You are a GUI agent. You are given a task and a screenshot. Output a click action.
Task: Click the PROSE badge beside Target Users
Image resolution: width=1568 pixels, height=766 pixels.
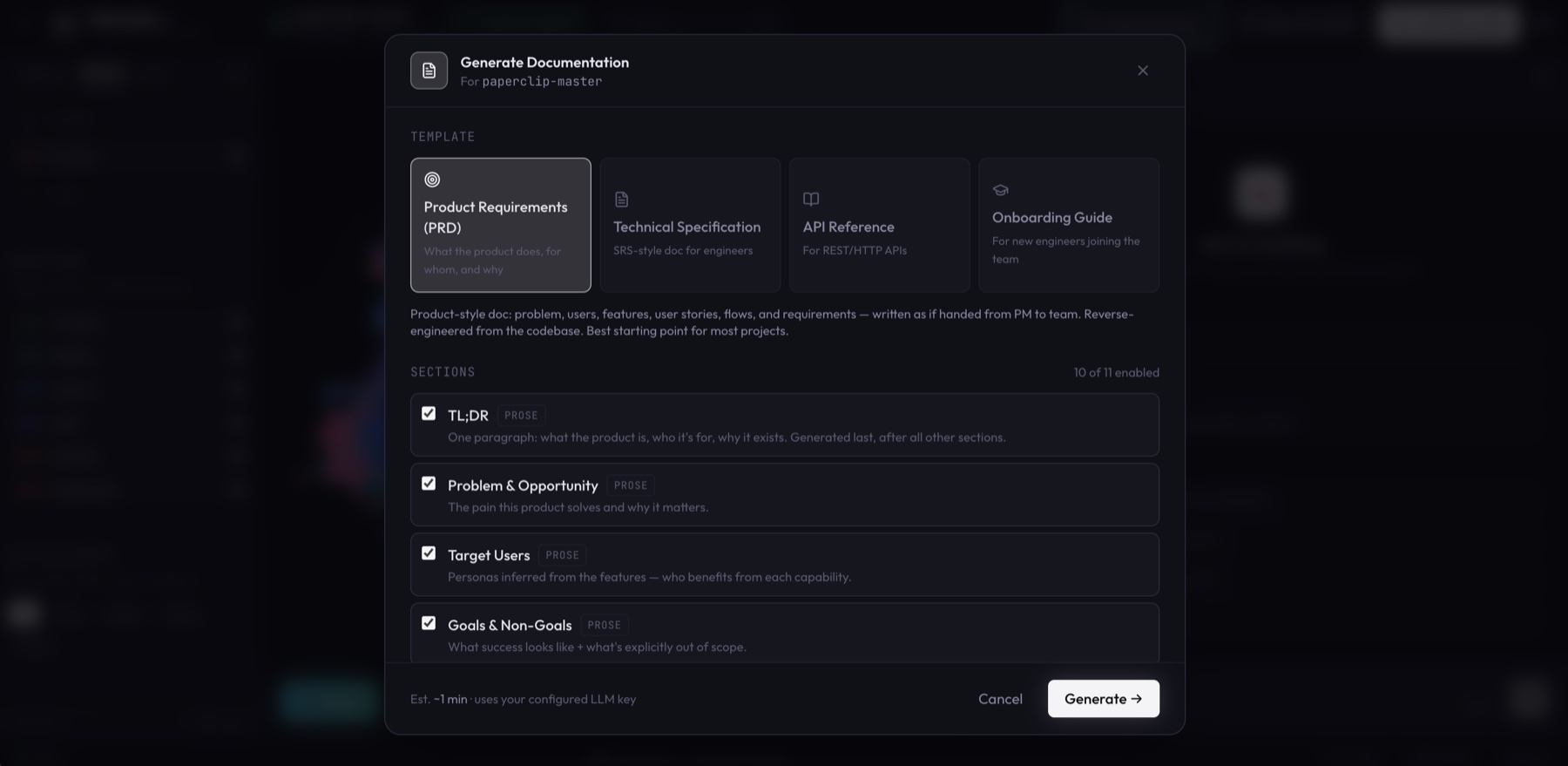tap(562, 555)
